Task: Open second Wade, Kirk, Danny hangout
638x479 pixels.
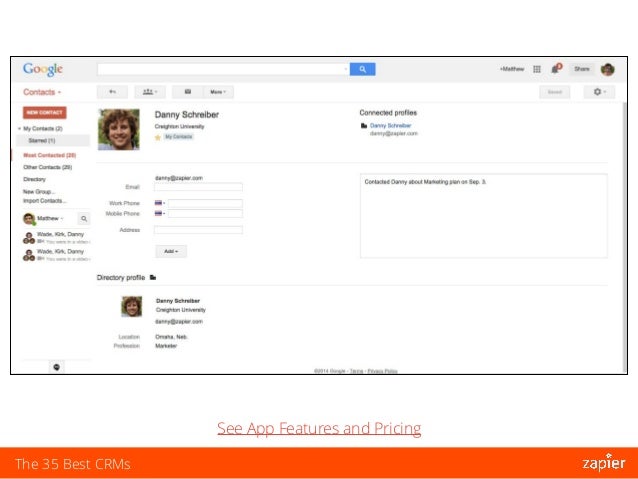Action: 57,255
